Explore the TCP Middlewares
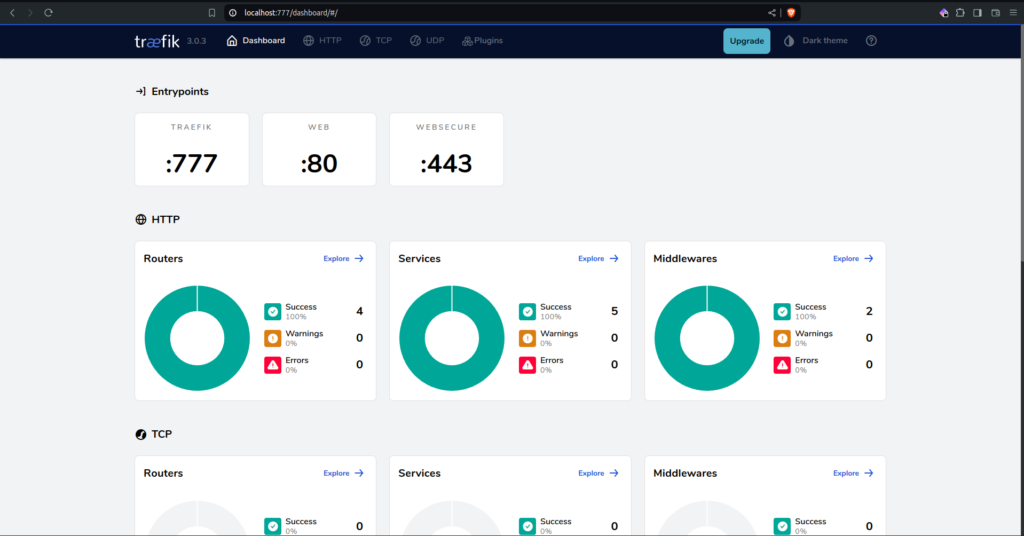1024x536 pixels. [853, 473]
